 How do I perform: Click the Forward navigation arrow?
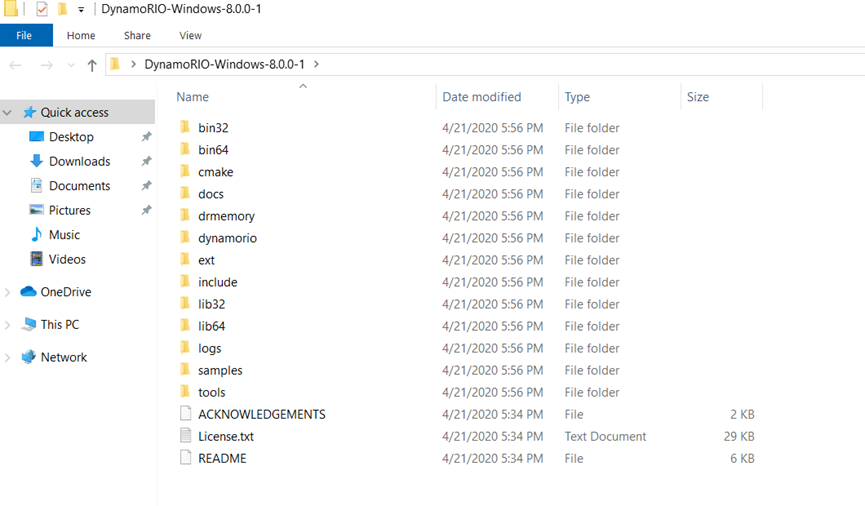click(47, 65)
